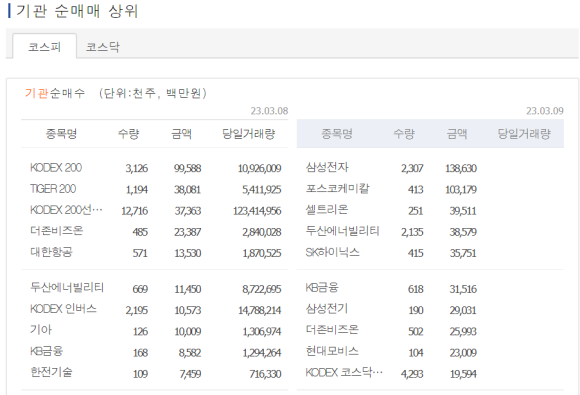This screenshot has width=580, height=395.
Task: Open the 셀트리온 stock link
Action: [327, 210]
